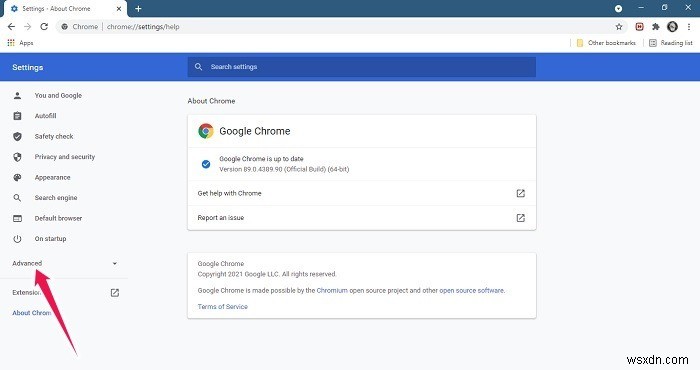This screenshot has width=700, height=370.
Task: Click the shield check icon for Safety check
Action: click(17, 137)
